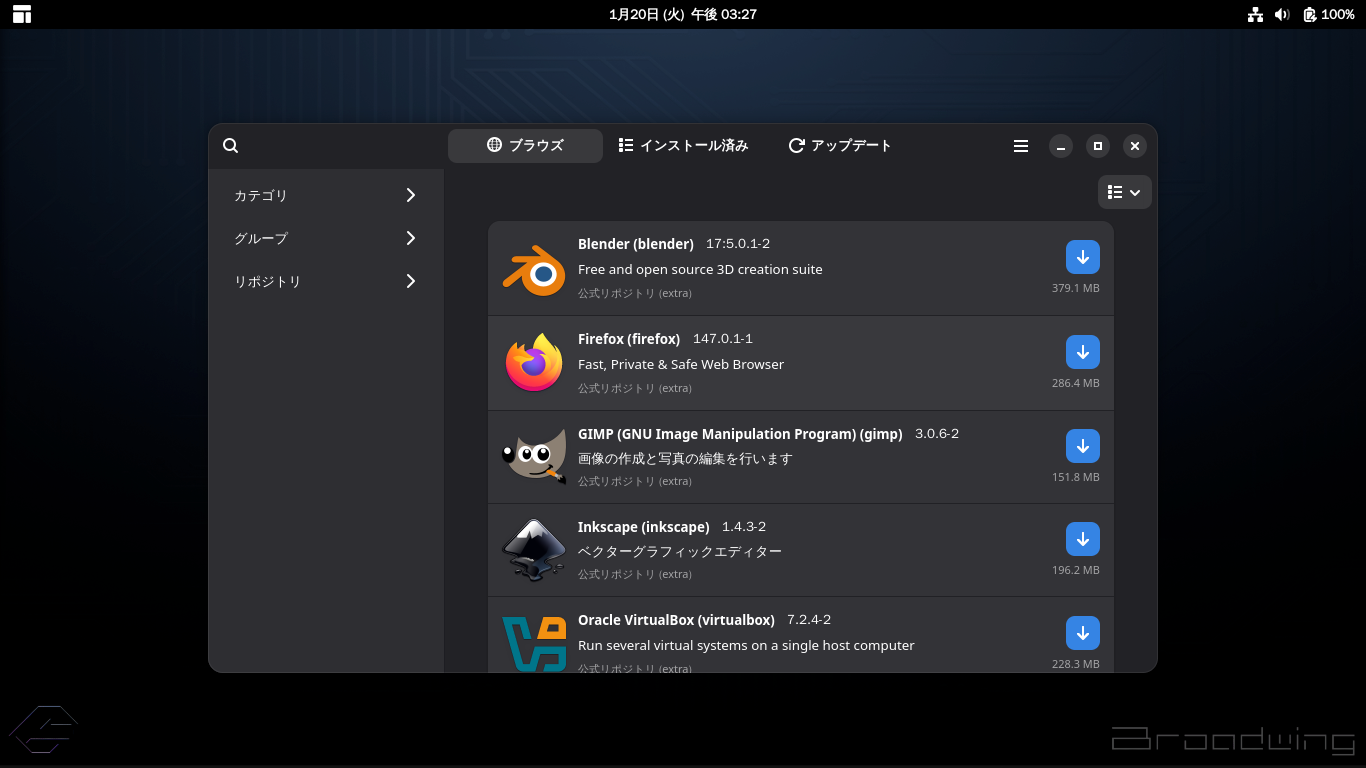Click the 379.1 MB size label
1366x768 pixels.
point(1075,288)
